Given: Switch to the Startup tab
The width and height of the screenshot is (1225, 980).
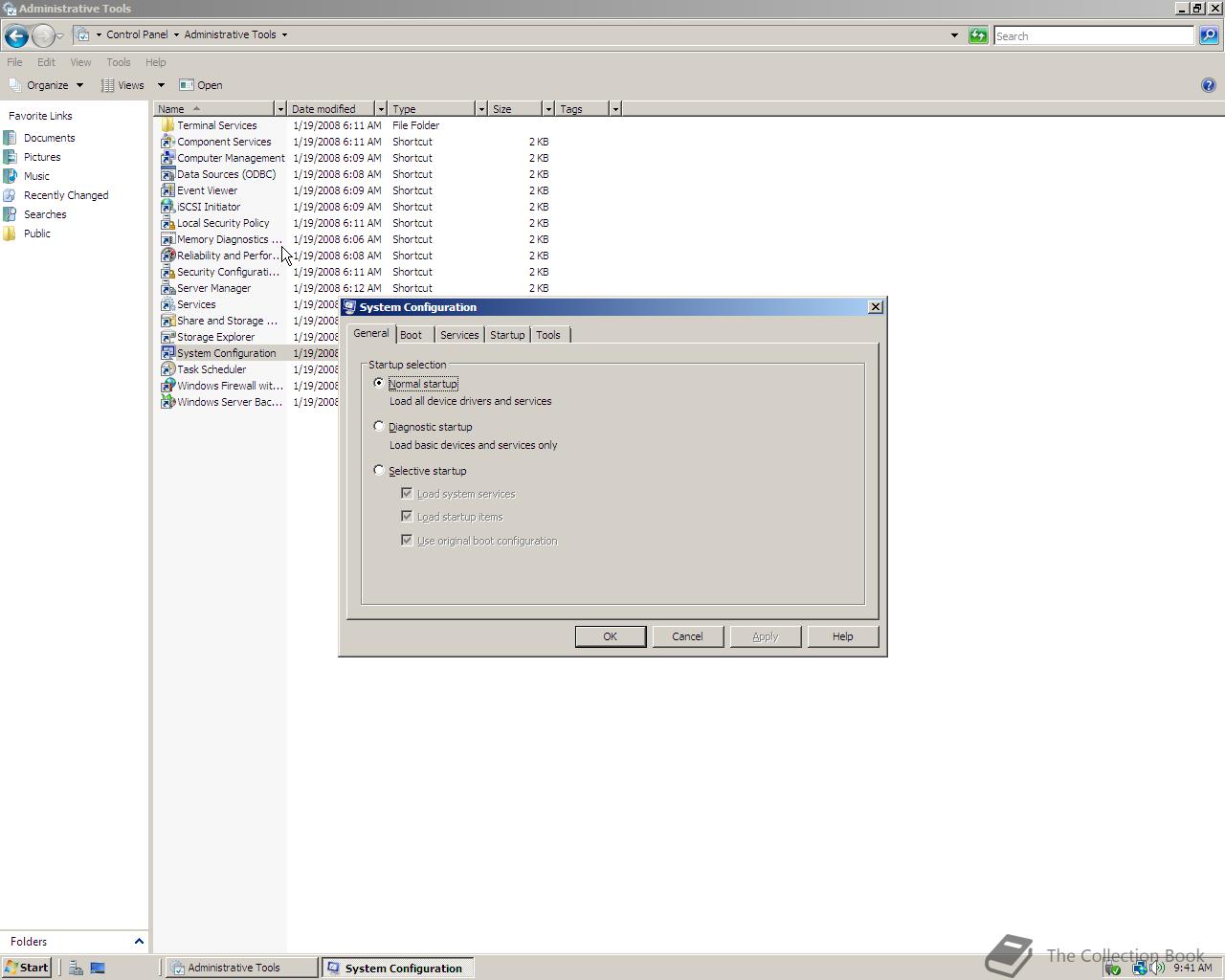Looking at the screenshot, I should coord(507,335).
